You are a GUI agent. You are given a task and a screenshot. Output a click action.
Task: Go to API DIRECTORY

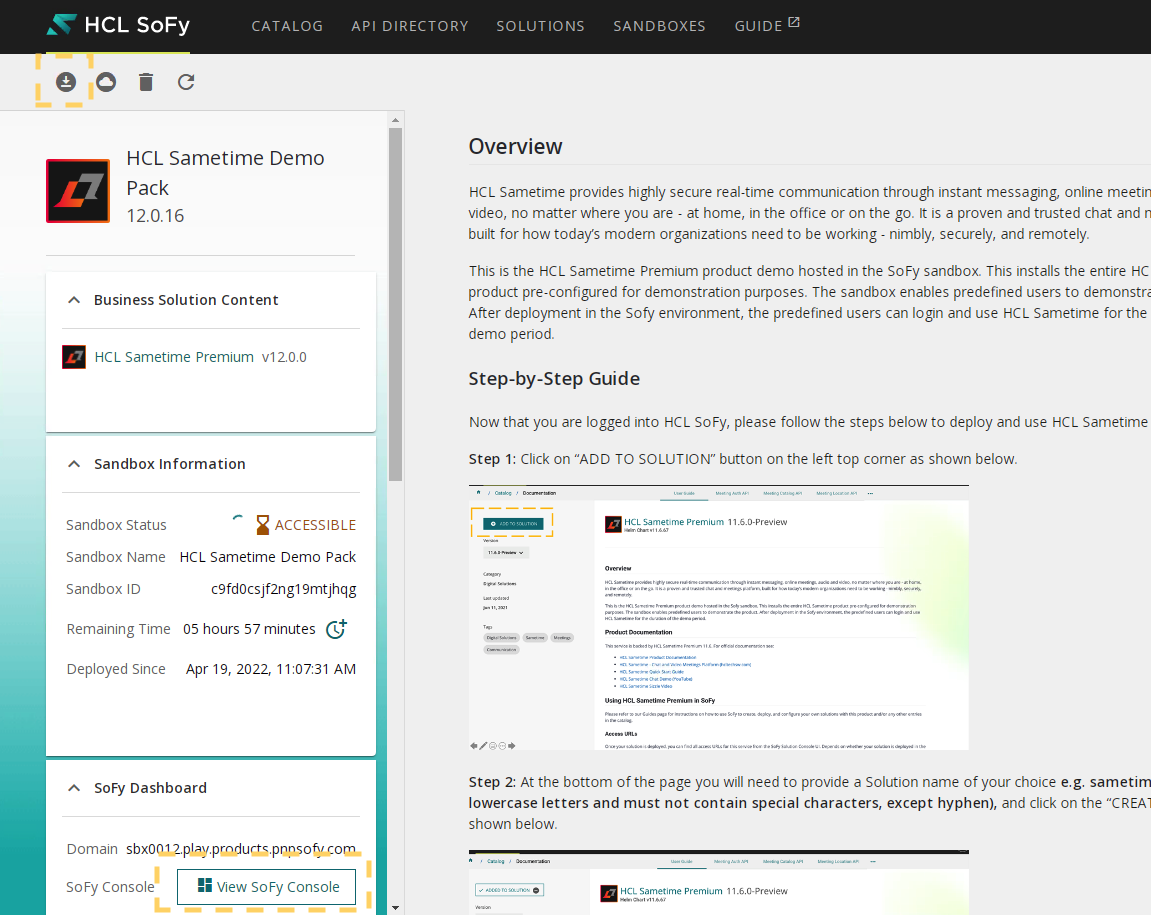coord(410,26)
